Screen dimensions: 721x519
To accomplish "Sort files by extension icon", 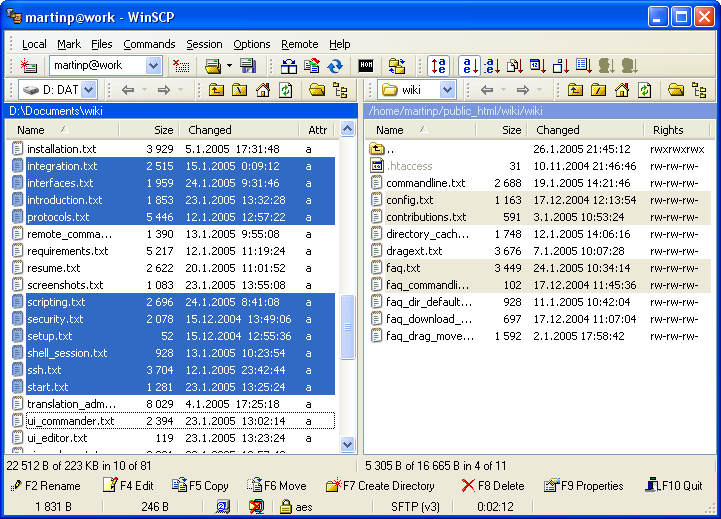I will [492, 66].
